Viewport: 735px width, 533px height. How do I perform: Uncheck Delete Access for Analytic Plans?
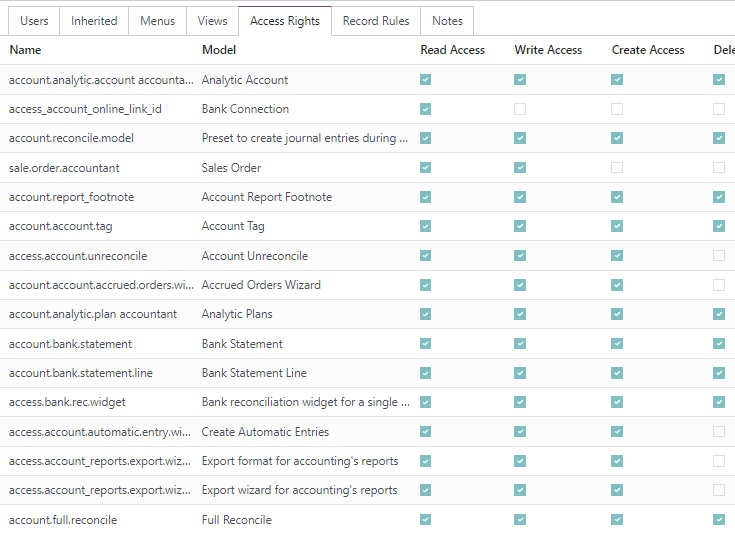[x=719, y=314]
